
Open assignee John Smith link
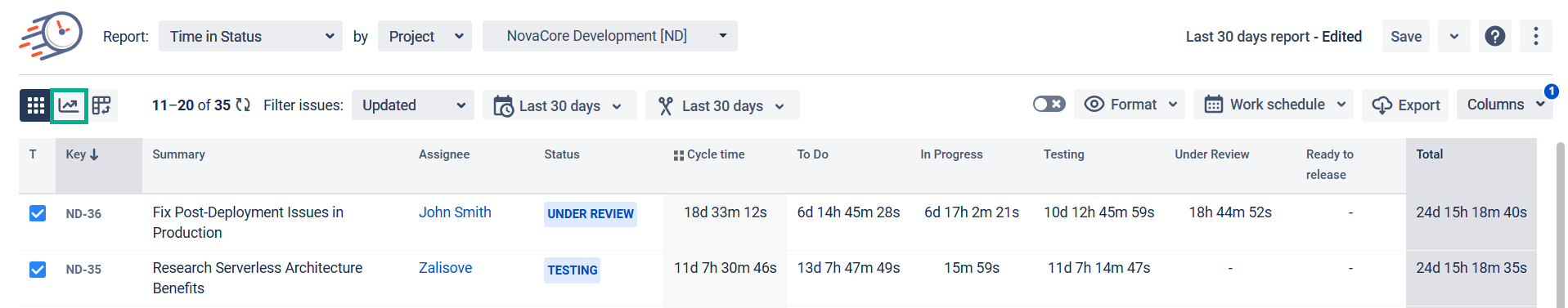455,212
